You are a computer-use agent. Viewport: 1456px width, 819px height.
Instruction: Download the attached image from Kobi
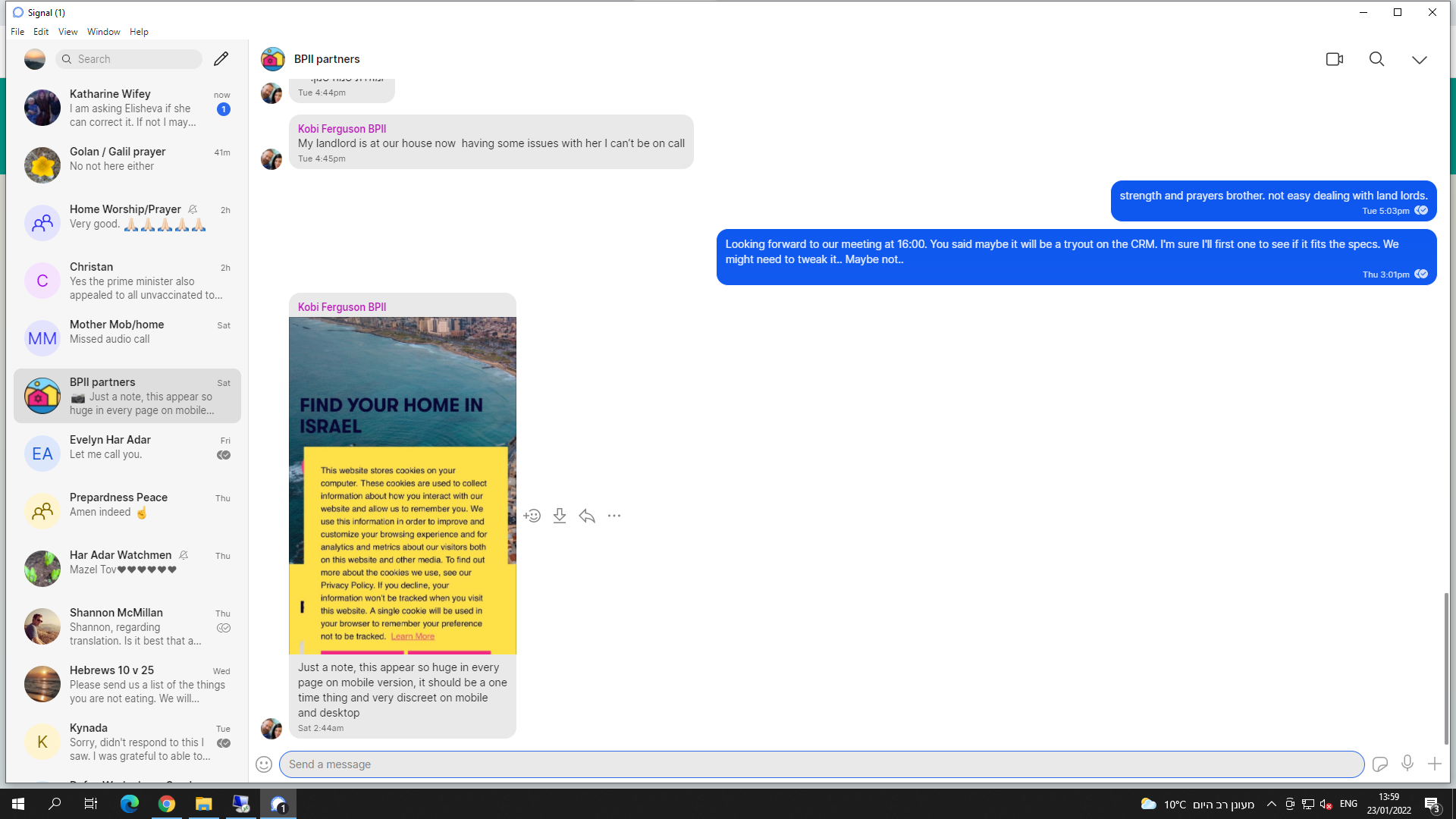point(560,516)
